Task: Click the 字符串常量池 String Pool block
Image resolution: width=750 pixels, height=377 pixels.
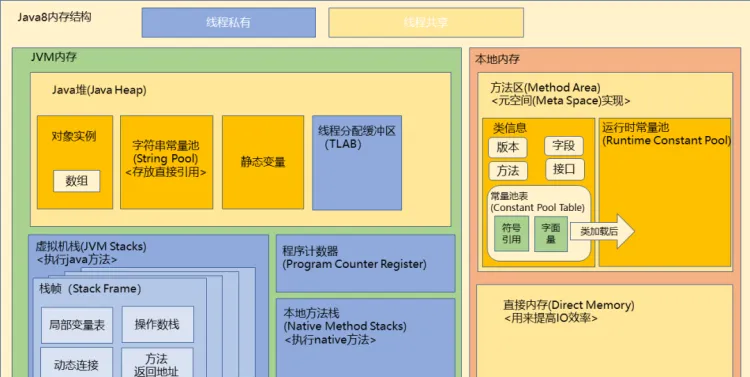Action: pos(166,162)
